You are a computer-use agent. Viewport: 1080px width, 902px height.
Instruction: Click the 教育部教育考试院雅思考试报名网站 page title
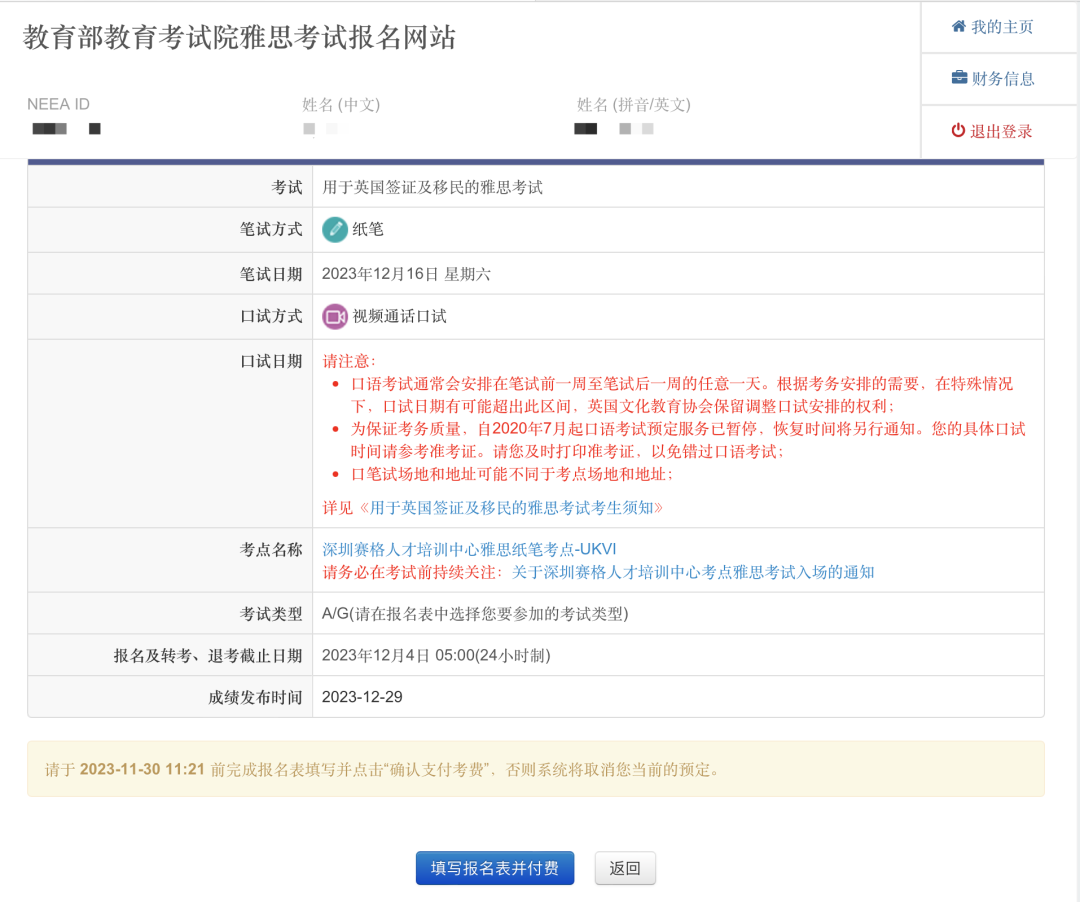(x=239, y=38)
